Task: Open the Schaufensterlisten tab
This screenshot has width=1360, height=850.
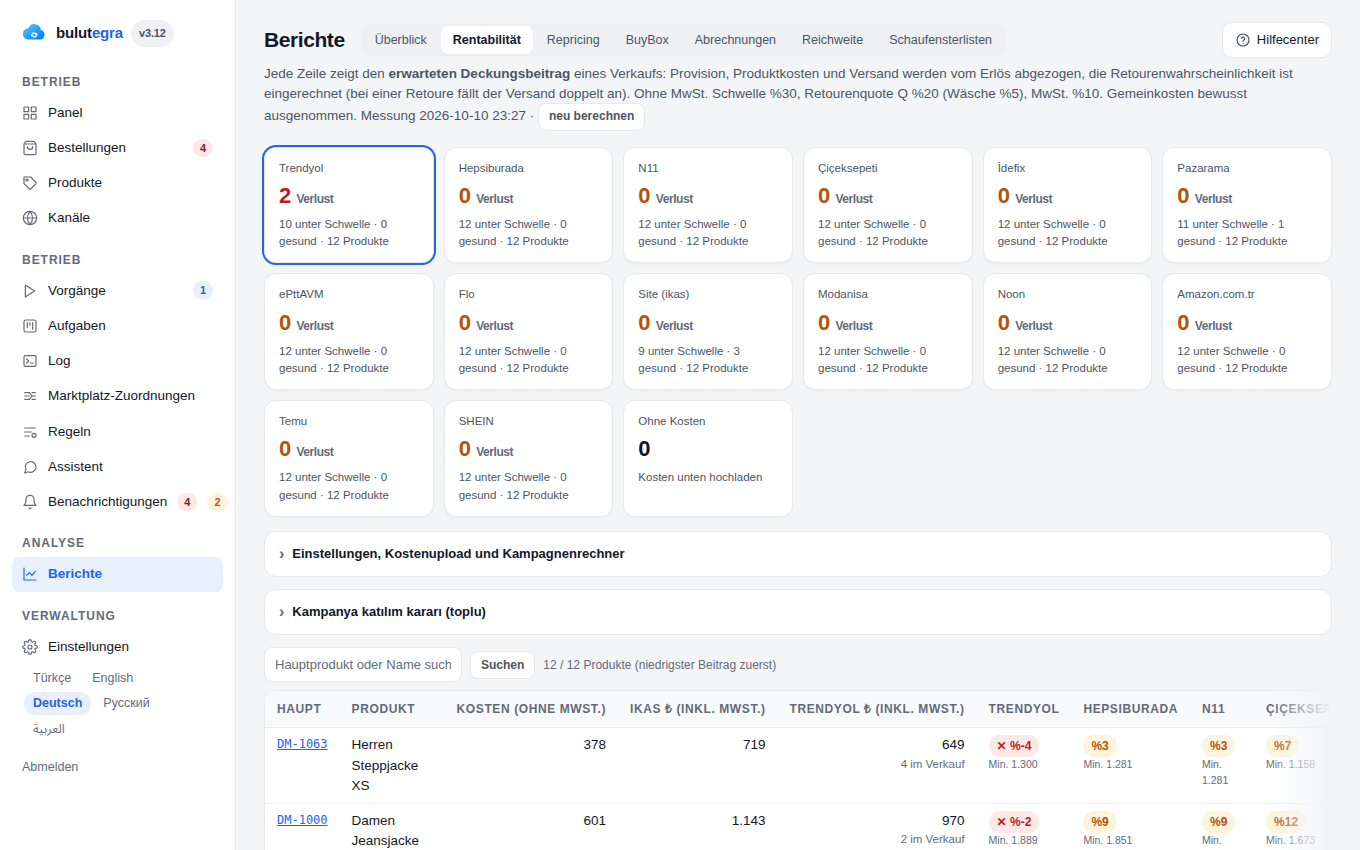Action: (x=941, y=40)
